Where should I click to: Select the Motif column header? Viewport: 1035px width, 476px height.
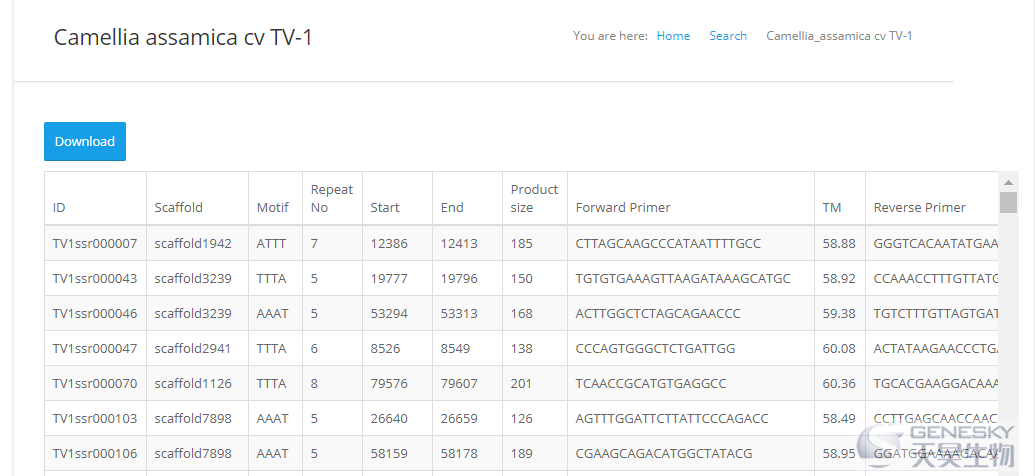pos(275,199)
